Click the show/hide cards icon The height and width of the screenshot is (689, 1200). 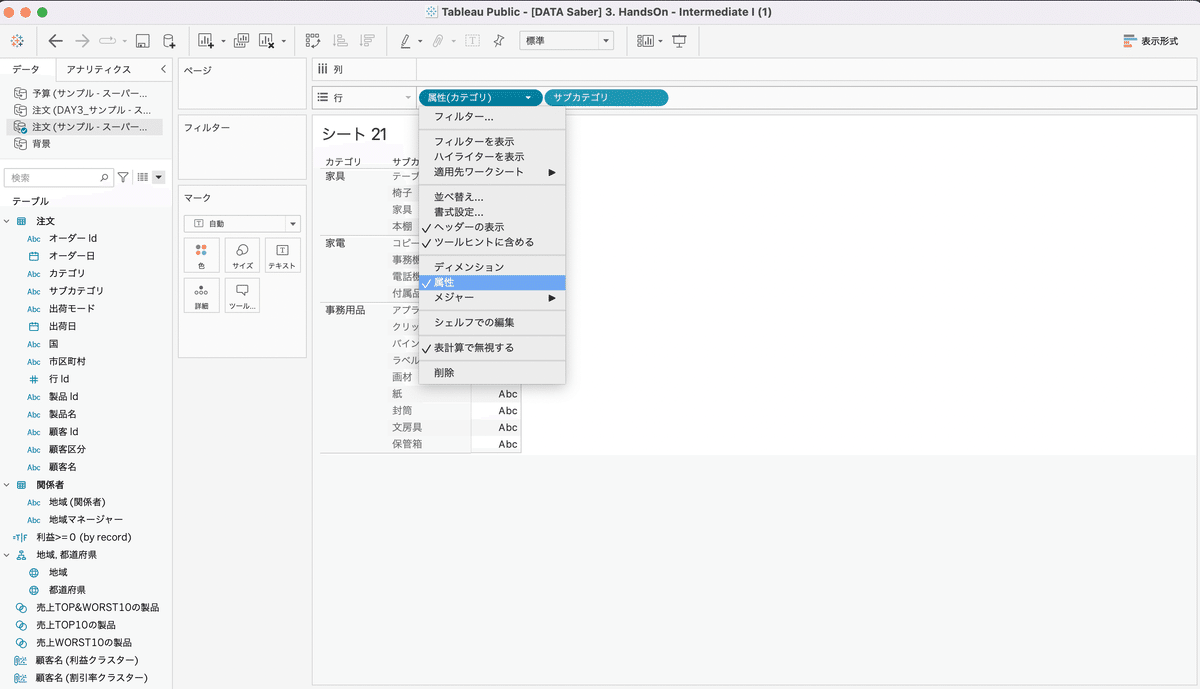click(x=645, y=41)
